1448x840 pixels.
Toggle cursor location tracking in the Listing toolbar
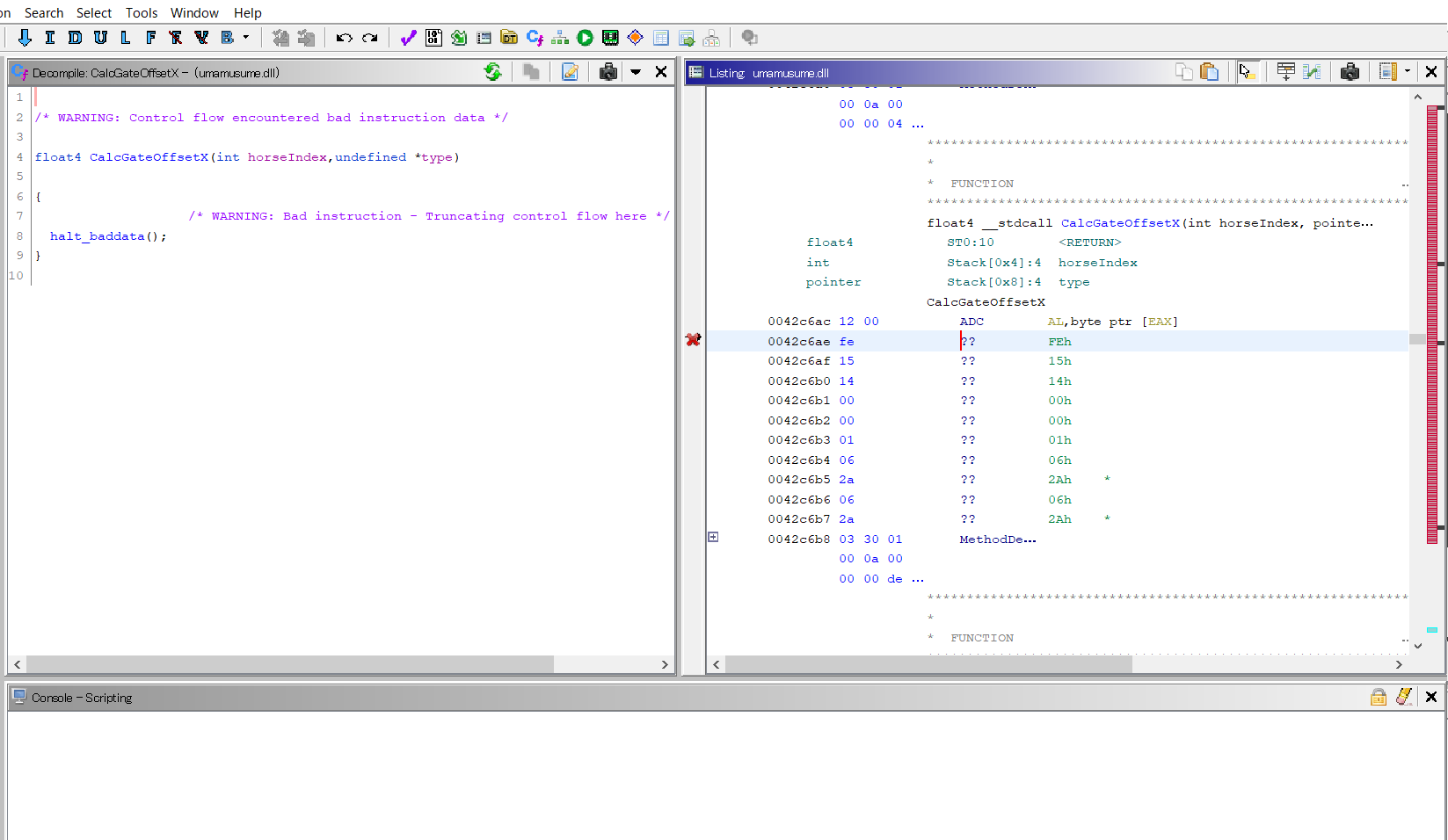pyautogui.click(x=1248, y=72)
